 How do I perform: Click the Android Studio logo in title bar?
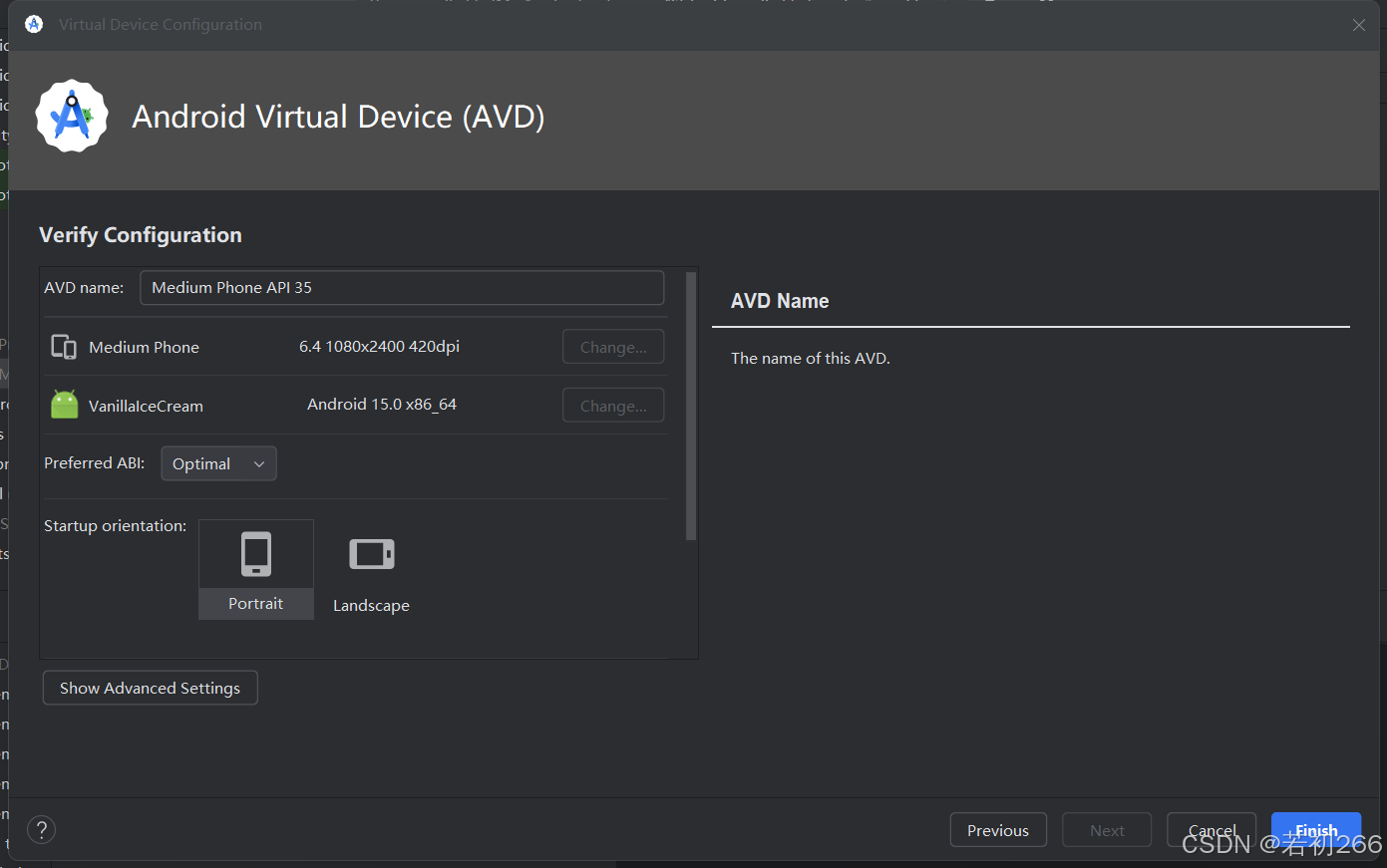pos(34,24)
